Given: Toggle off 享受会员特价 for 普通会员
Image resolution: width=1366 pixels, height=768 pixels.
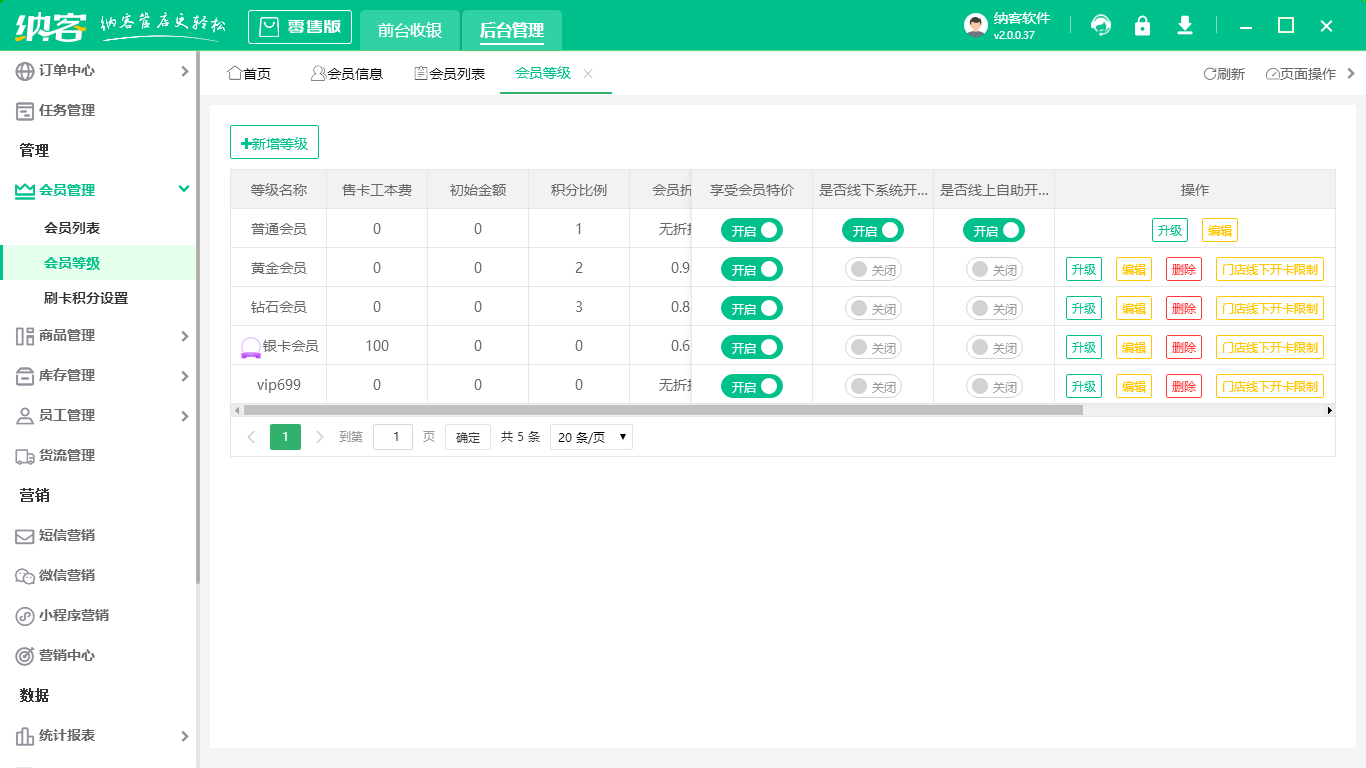Looking at the screenshot, I should pyautogui.click(x=751, y=229).
